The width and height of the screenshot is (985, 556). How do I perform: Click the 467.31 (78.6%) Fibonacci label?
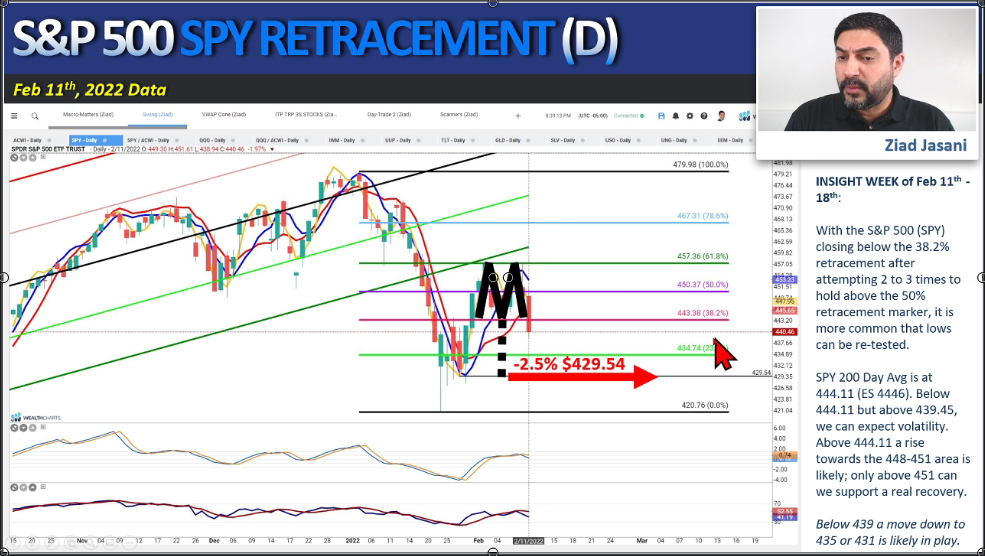pos(702,216)
